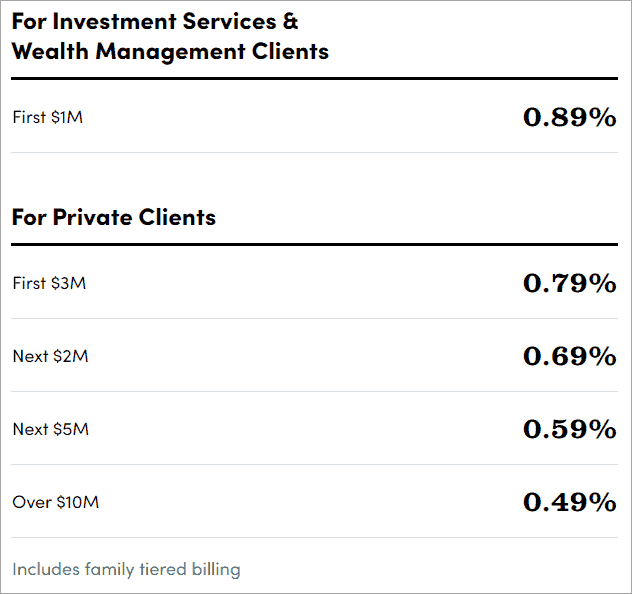Viewport: 632px width, 594px height.
Task: Click the divider between First $3M and Next $2M
Action: coord(315,319)
